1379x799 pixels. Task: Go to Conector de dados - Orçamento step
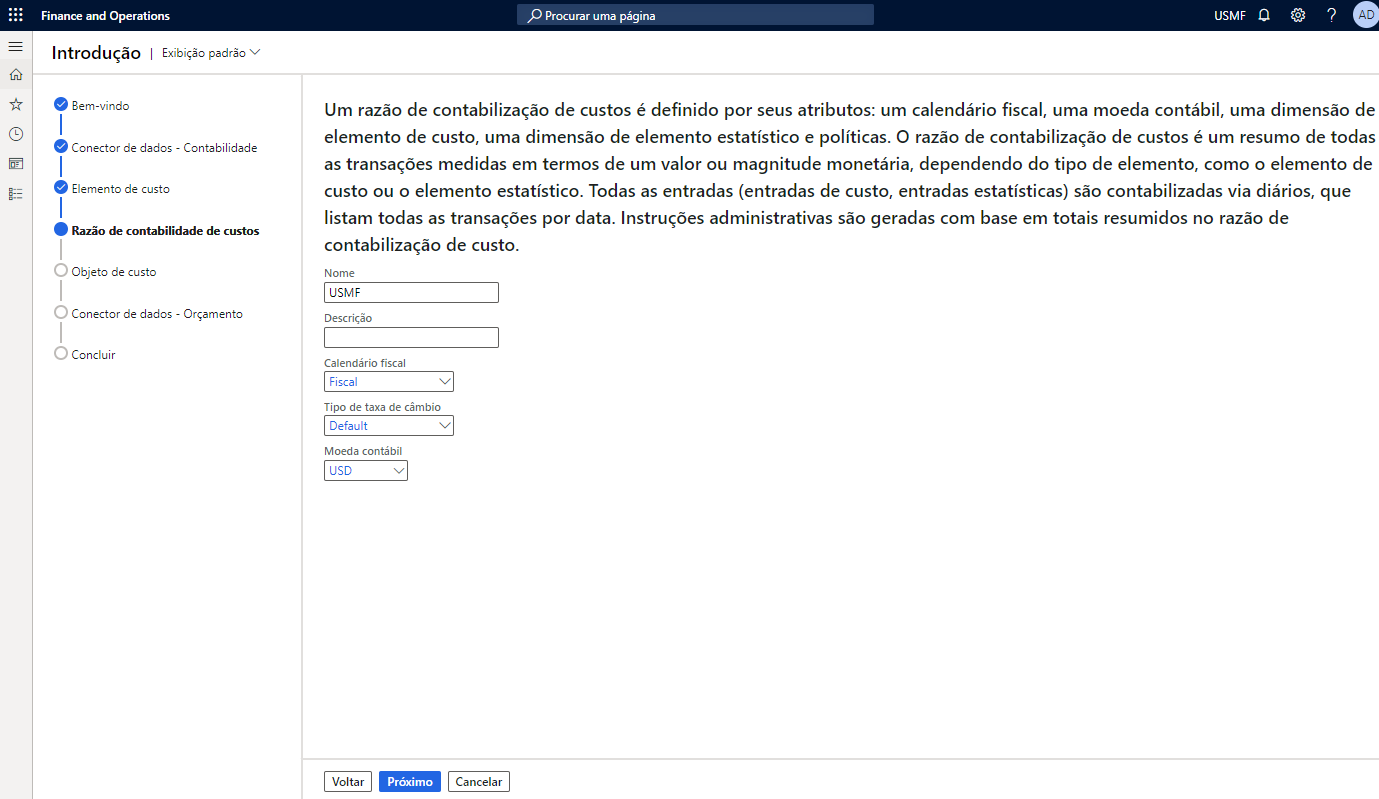click(x=157, y=314)
